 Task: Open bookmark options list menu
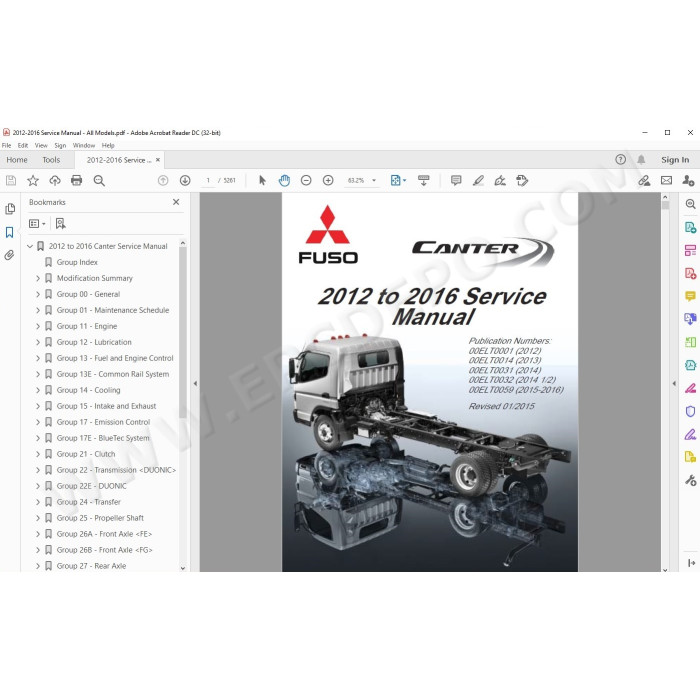tap(37, 223)
